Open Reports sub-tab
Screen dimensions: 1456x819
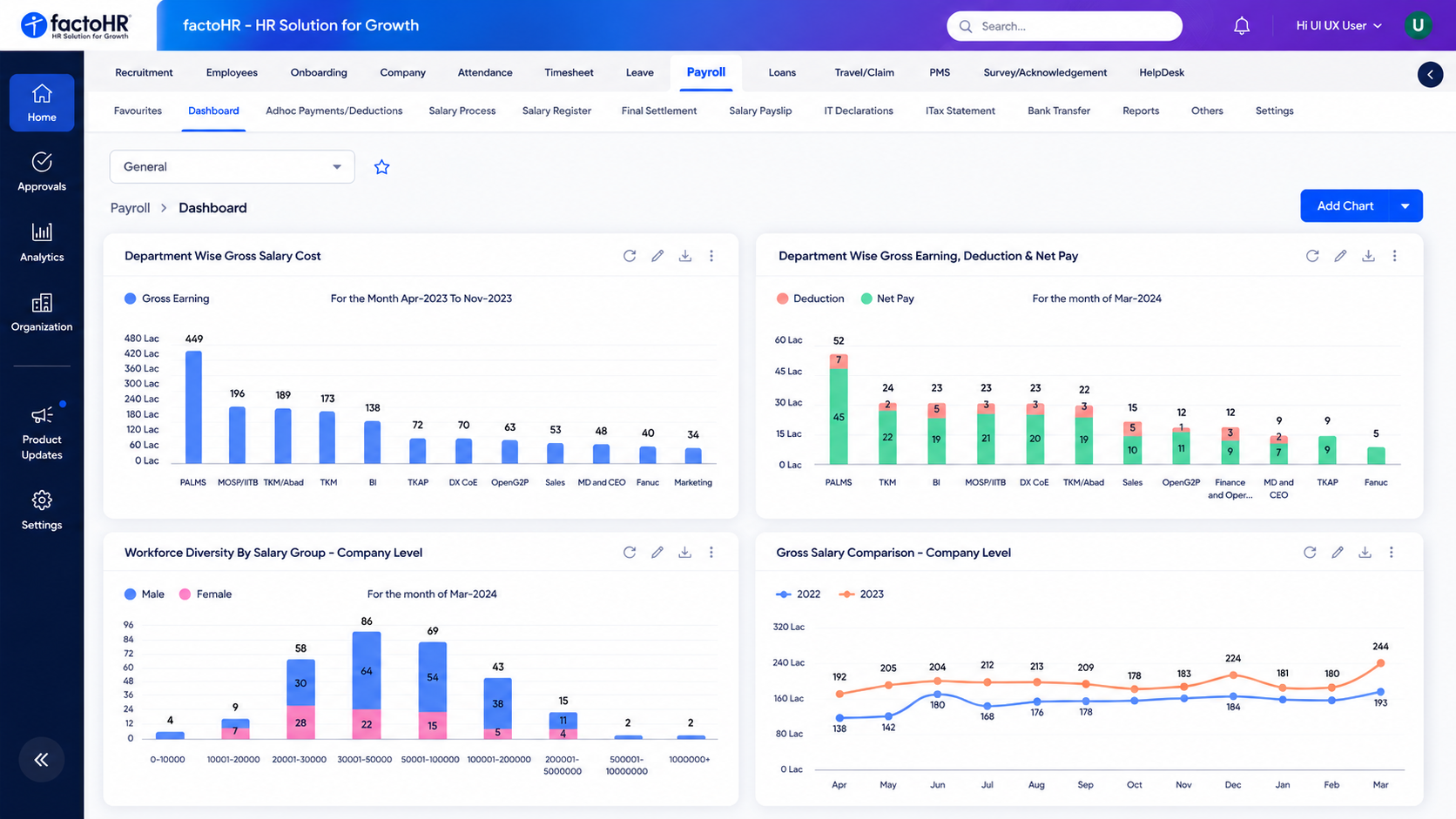(1141, 111)
